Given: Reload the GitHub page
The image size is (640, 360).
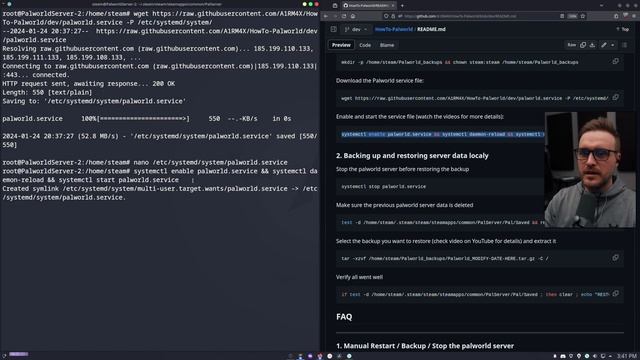Looking at the screenshot, I should coord(344,16).
